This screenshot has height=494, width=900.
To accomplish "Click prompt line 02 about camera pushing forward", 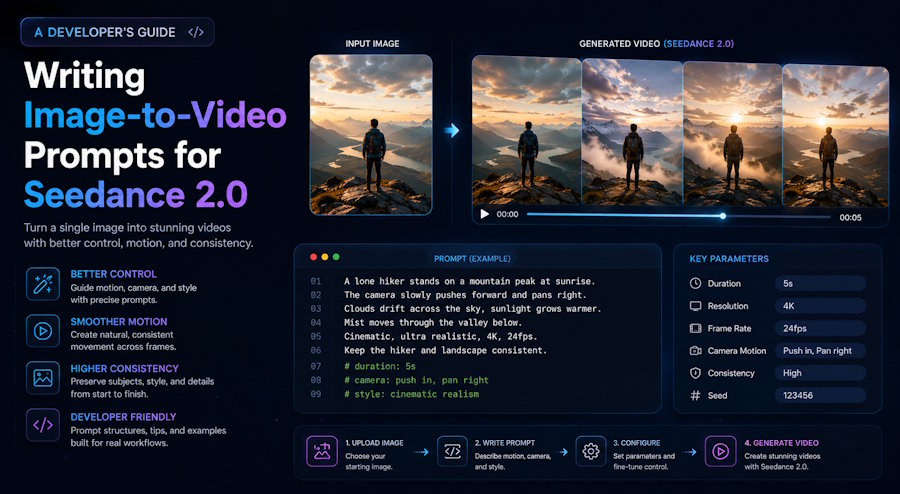I will coord(465,295).
